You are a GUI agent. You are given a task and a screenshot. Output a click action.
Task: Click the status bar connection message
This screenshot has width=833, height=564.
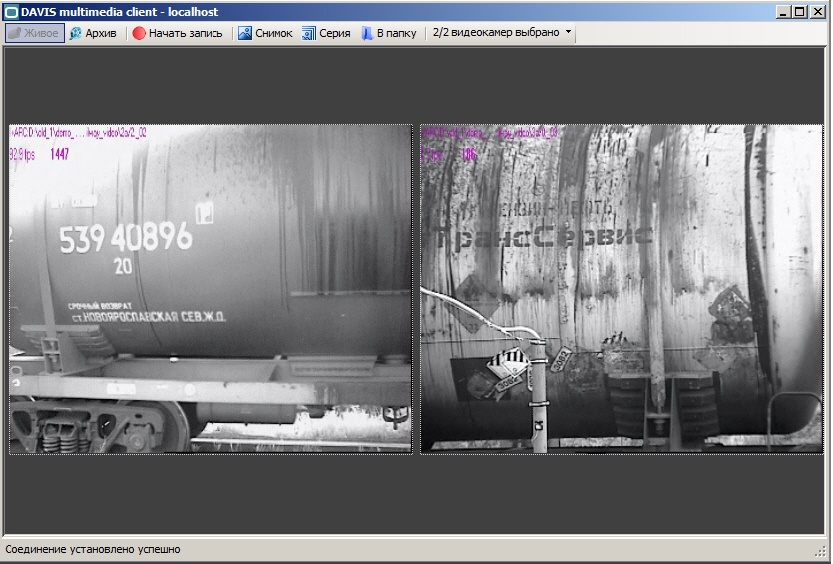[93, 549]
